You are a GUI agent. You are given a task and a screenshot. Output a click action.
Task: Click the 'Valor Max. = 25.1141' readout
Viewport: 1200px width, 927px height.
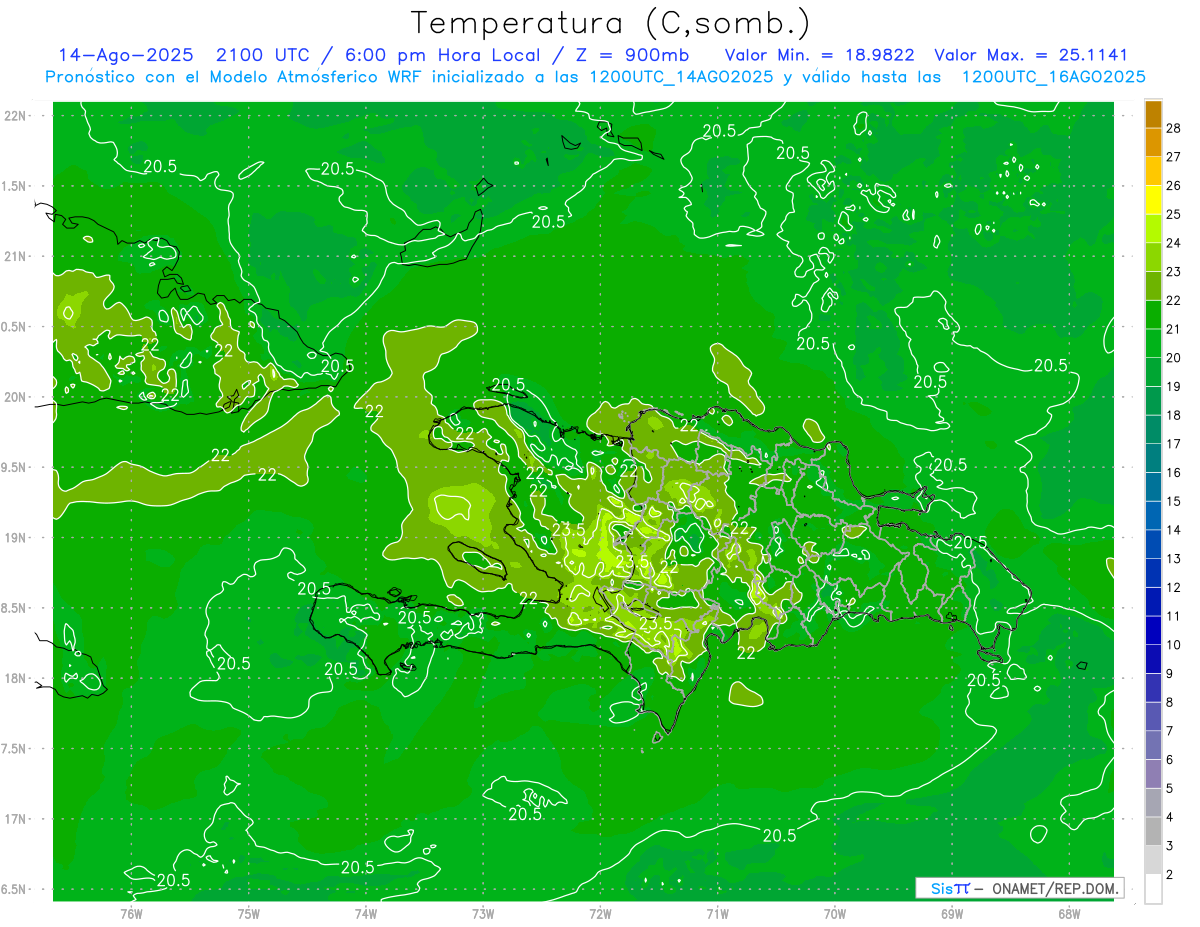(1031, 55)
